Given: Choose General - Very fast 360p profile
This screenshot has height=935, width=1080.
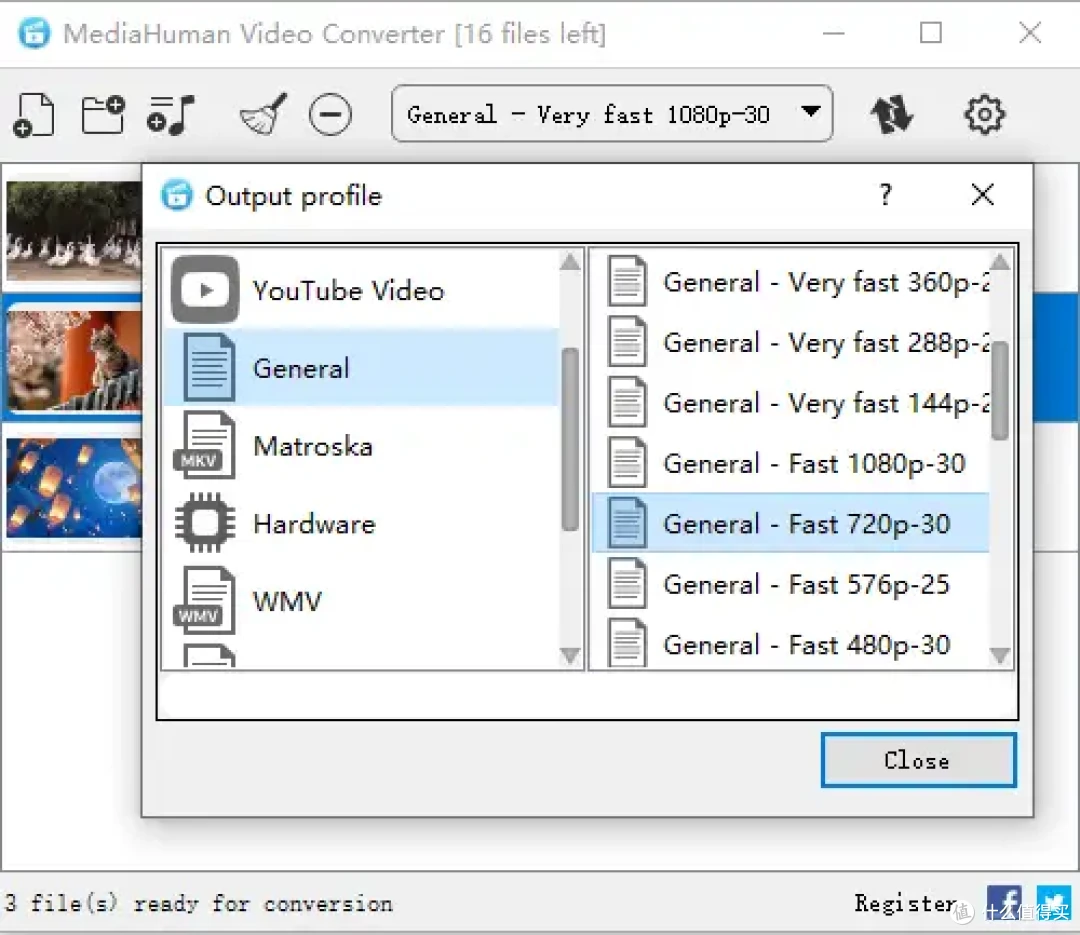Looking at the screenshot, I should coord(791,282).
